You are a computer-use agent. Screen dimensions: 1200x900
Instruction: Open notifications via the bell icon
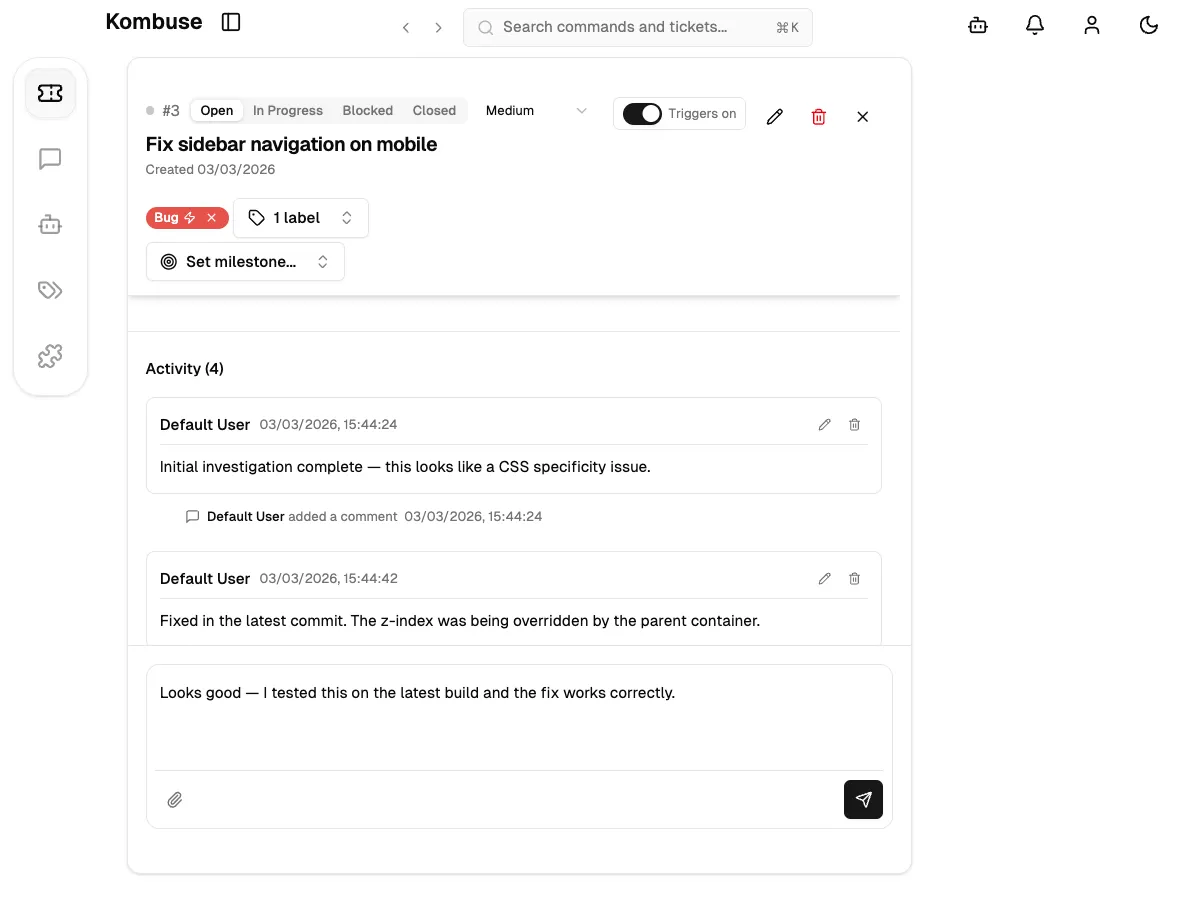click(x=1035, y=24)
